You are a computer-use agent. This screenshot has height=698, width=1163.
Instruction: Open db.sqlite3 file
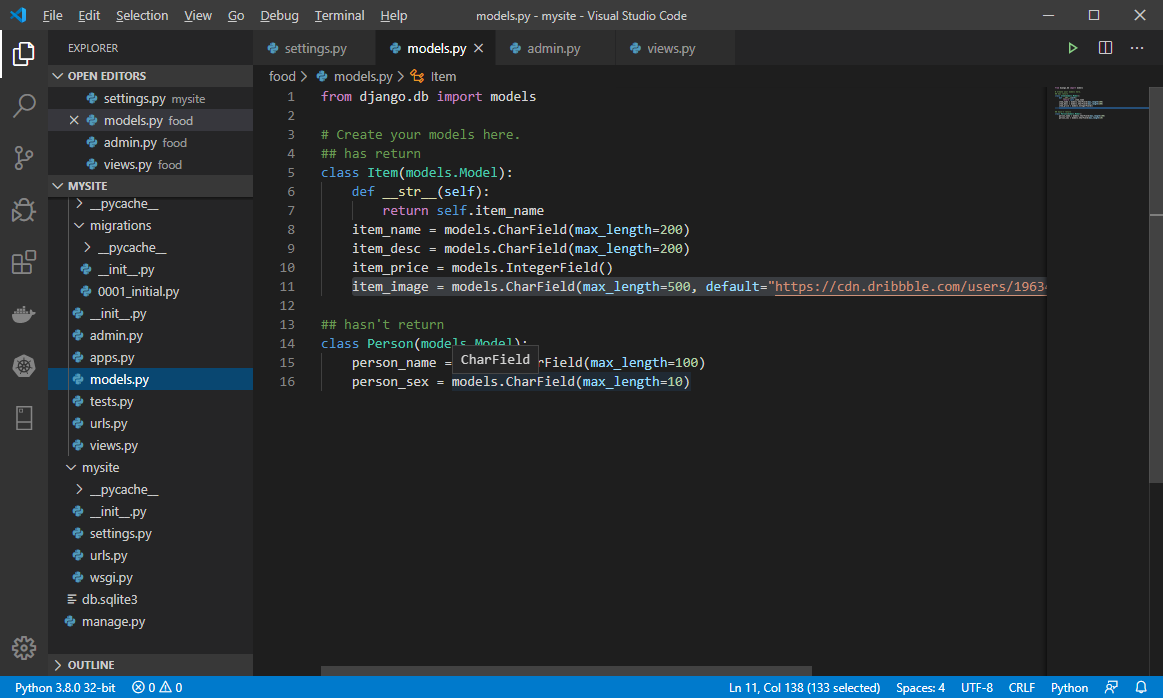tap(109, 599)
